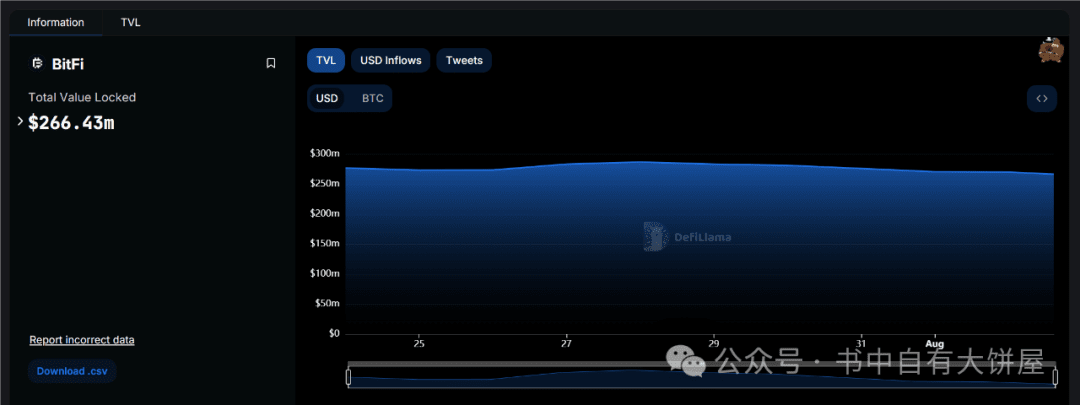Click the $100m axis label

click(x=325, y=273)
